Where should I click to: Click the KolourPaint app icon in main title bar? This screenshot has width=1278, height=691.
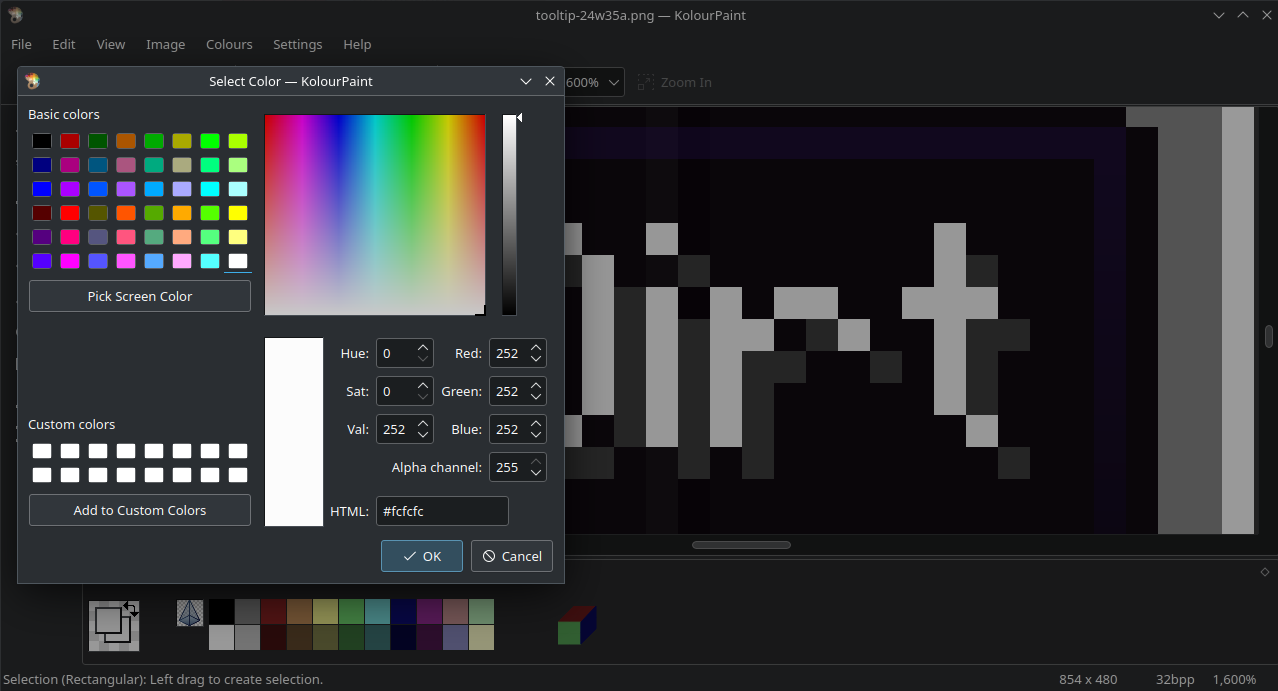pyautogui.click(x=15, y=15)
